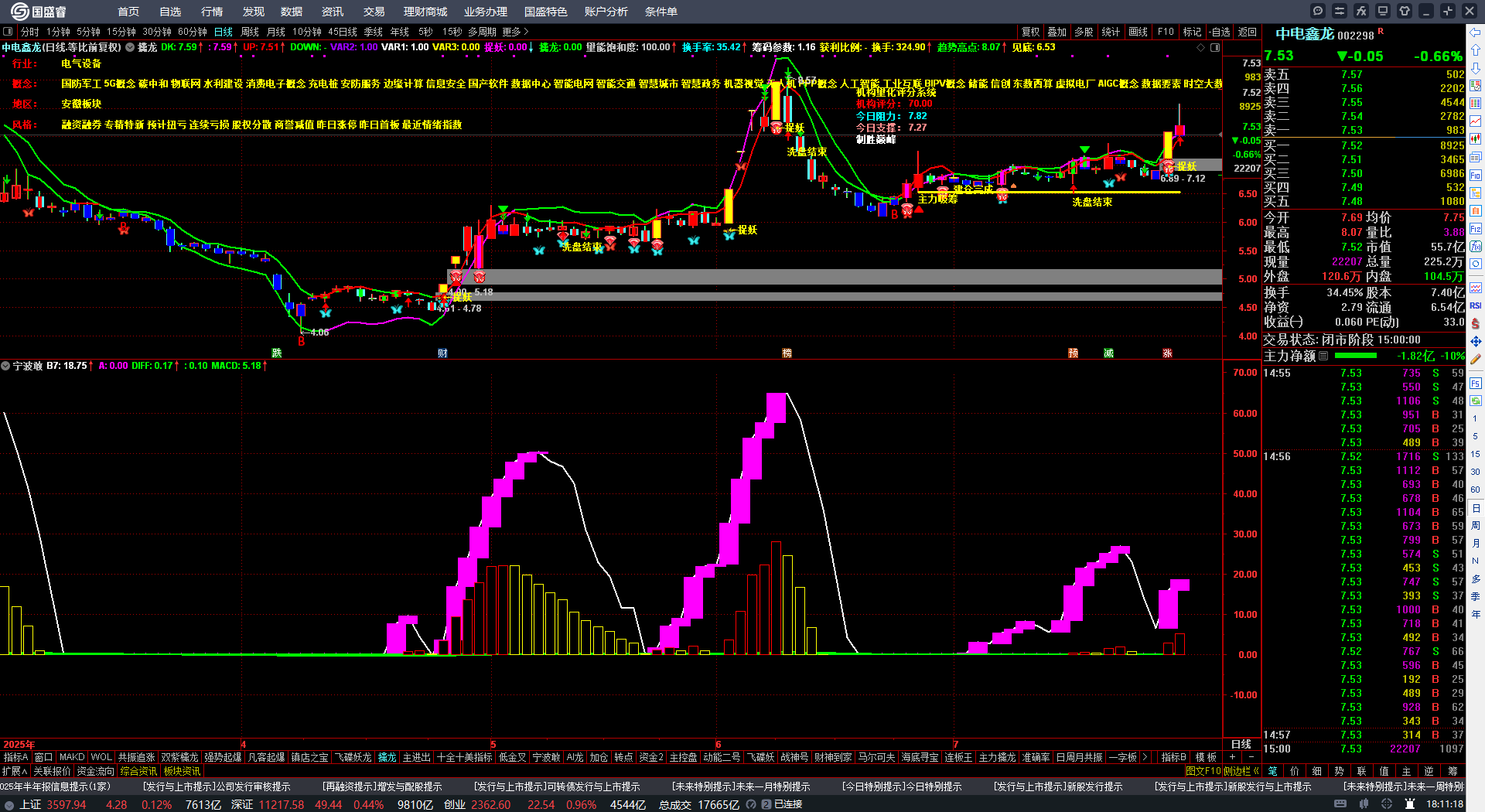Click the down arrow icon in right sidebar
Image resolution: width=1485 pixels, height=812 pixels.
[1476, 67]
